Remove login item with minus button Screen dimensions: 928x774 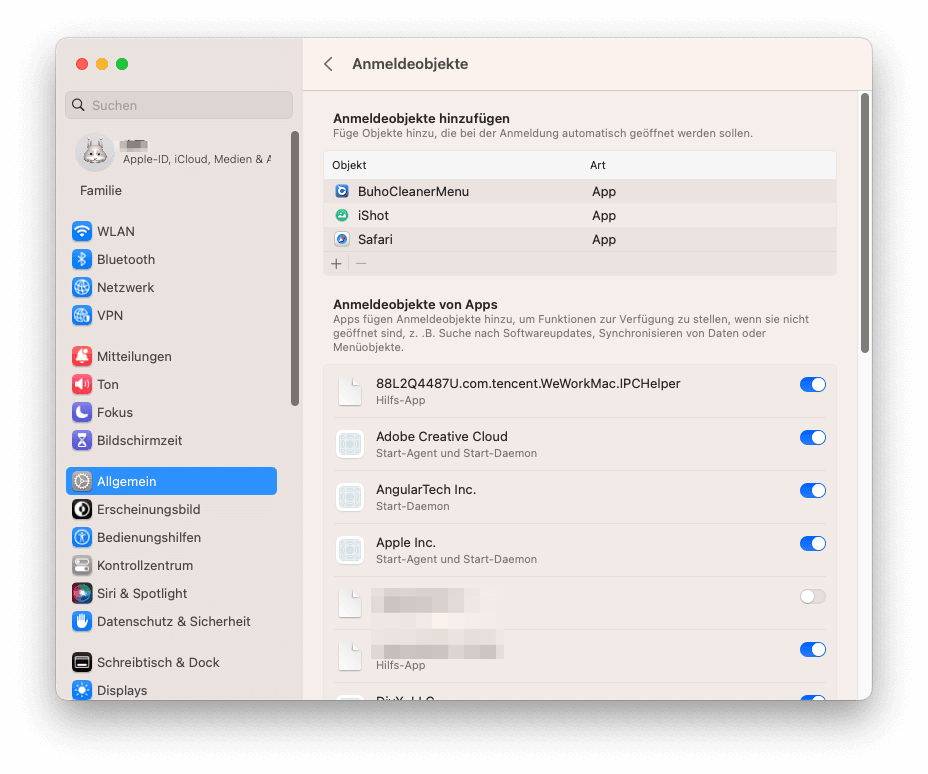pos(362,264)
